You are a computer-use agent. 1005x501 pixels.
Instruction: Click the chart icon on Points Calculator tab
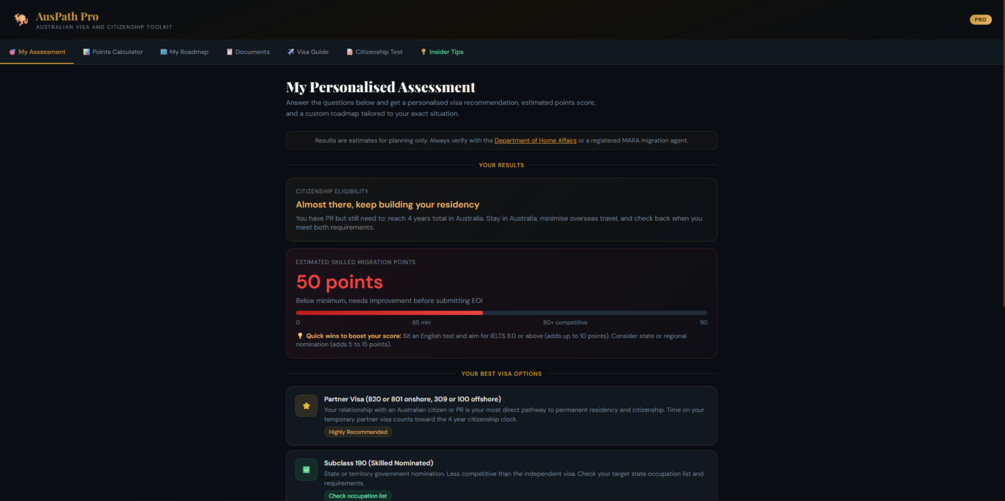pos(87,52)
